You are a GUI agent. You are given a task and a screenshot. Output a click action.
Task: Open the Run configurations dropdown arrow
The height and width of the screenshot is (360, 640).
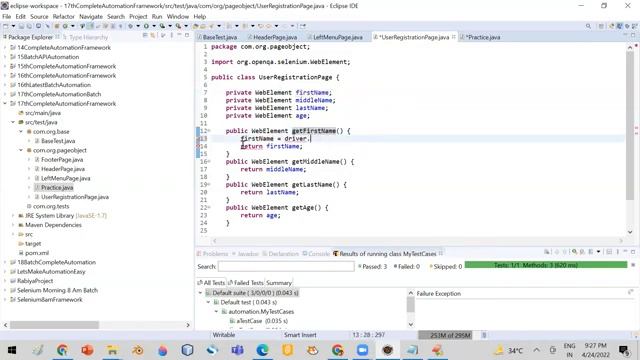tap(154, 26)
